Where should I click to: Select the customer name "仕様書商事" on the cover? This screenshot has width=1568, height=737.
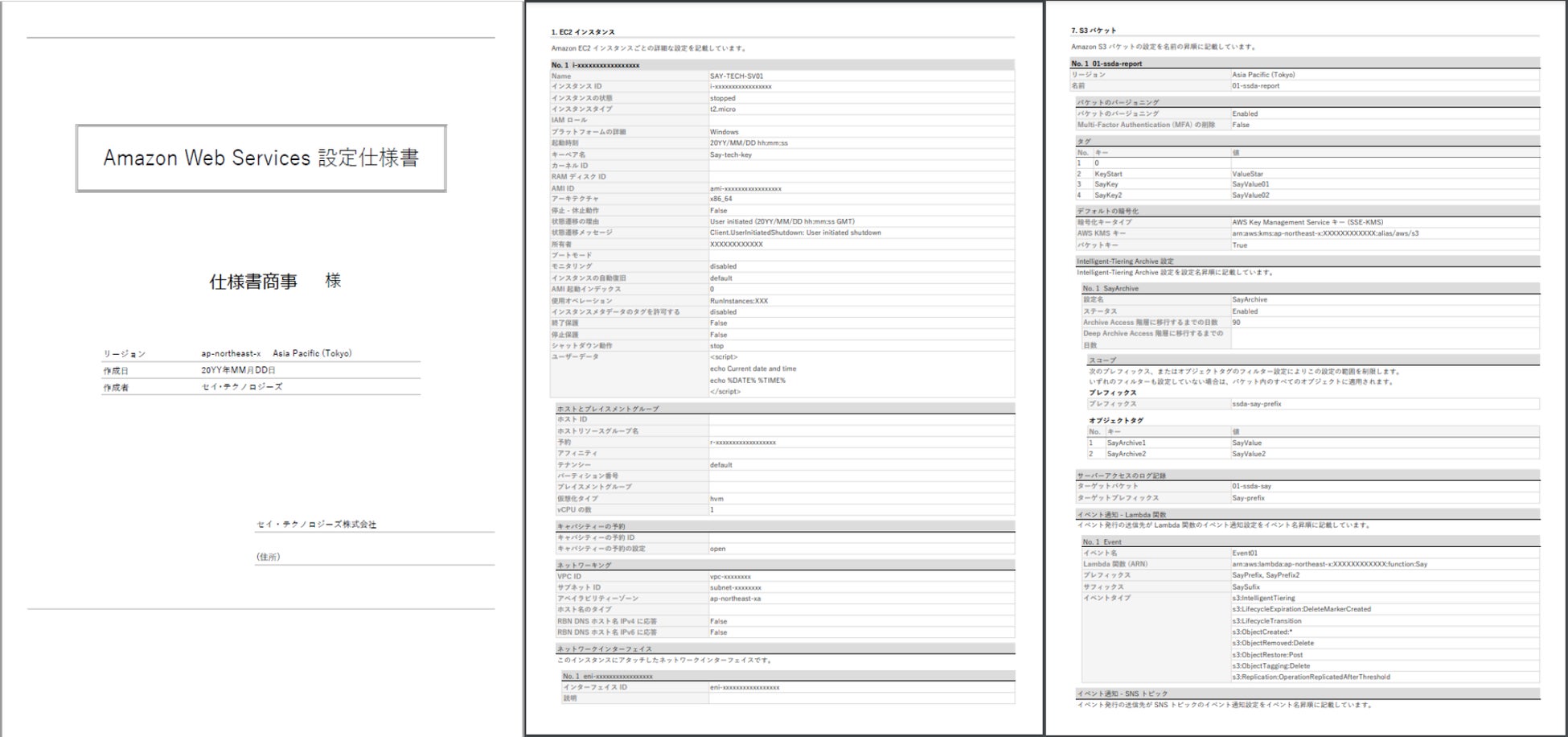[253, 282]
